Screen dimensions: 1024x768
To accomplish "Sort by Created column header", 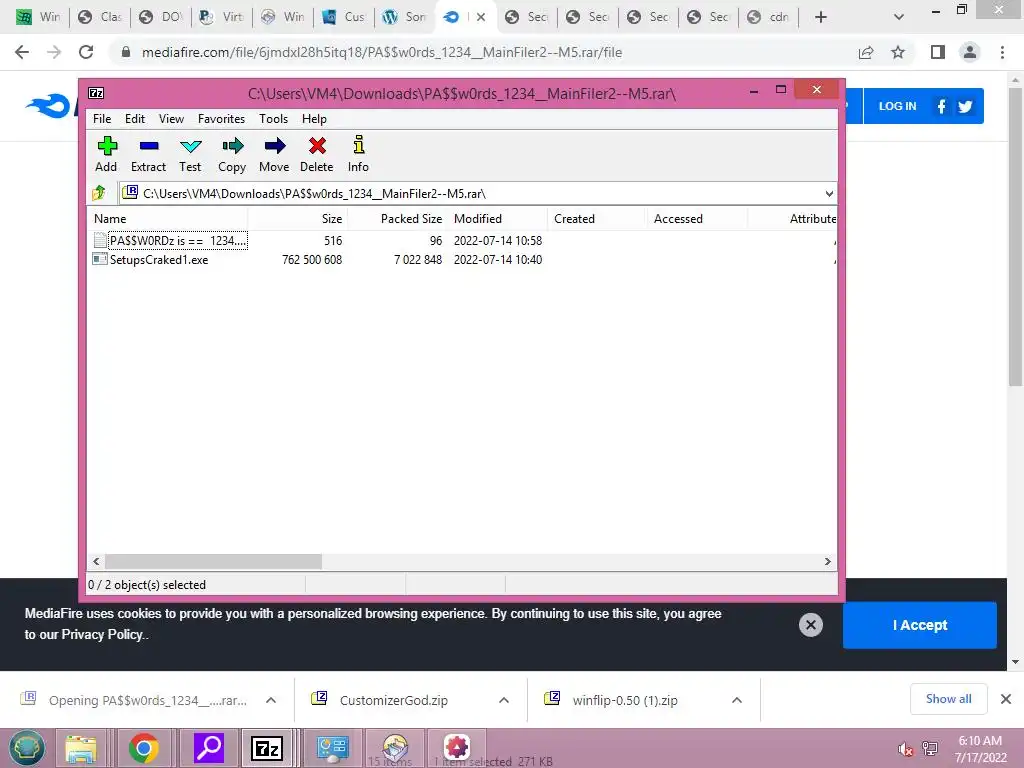I will (x=596, y=219).
